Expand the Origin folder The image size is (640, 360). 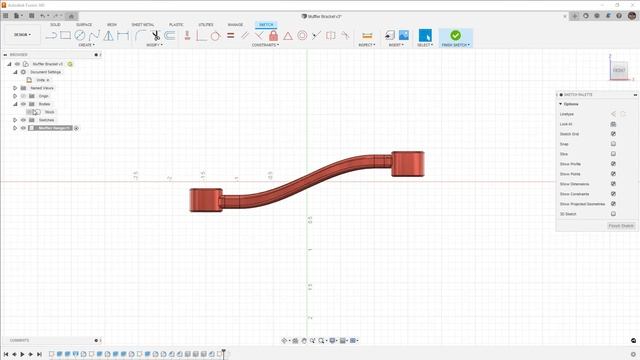(15, 96)
